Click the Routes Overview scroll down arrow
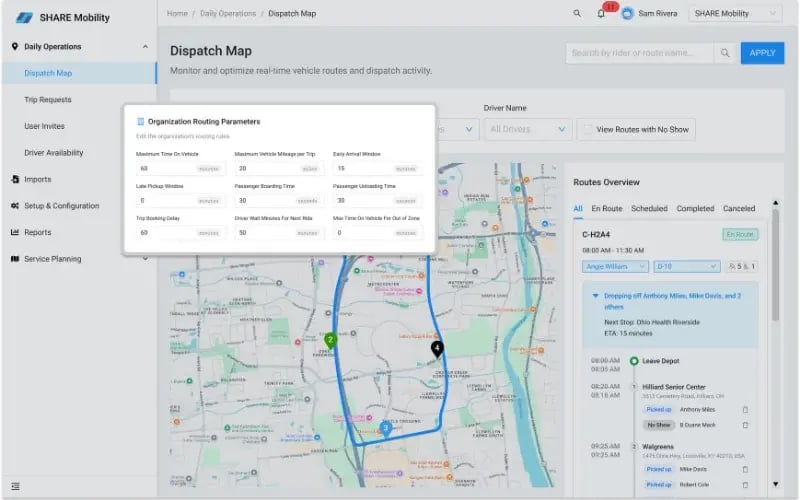 776,484
